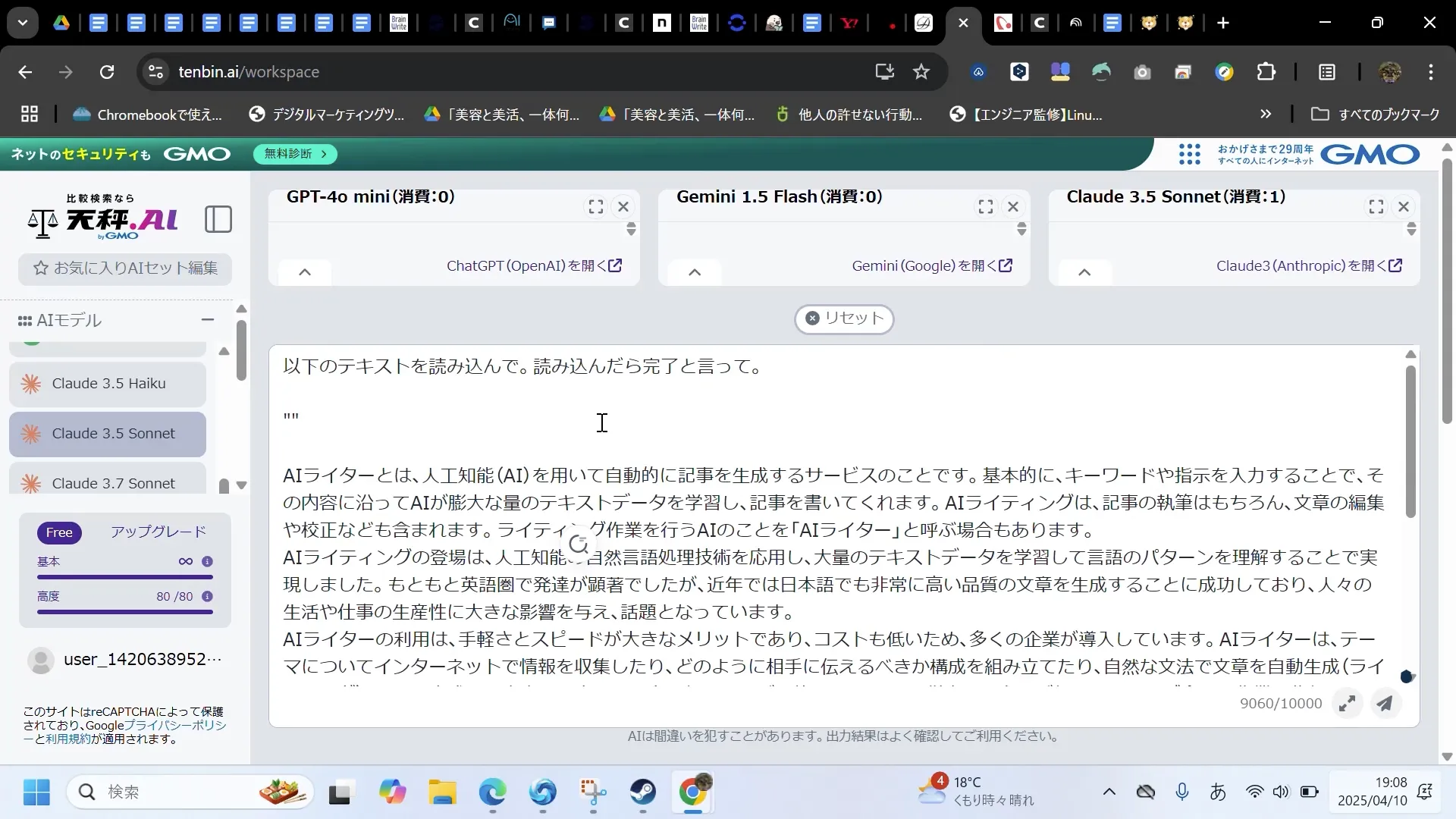Select the Claude 3.5 Haiku model in sidebar
The height and width of the screenshot is (819, 1456).
tap(107, 384)
